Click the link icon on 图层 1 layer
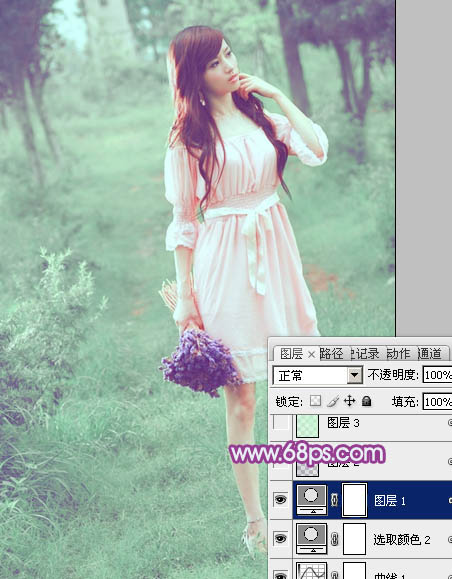The width and height of the screenshot is (452, 579). tap(334, 500)
